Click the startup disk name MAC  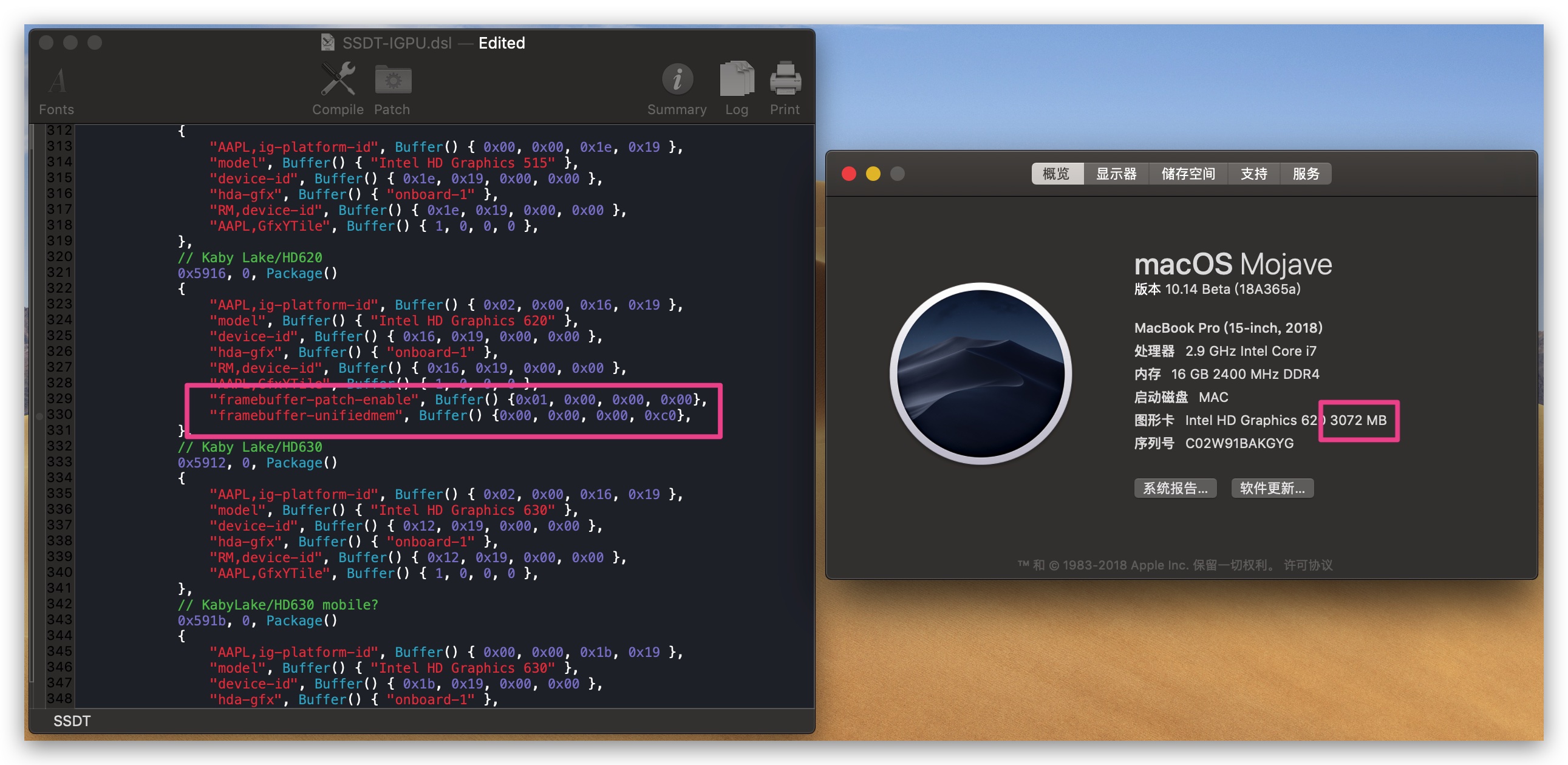coord(1214,398)
